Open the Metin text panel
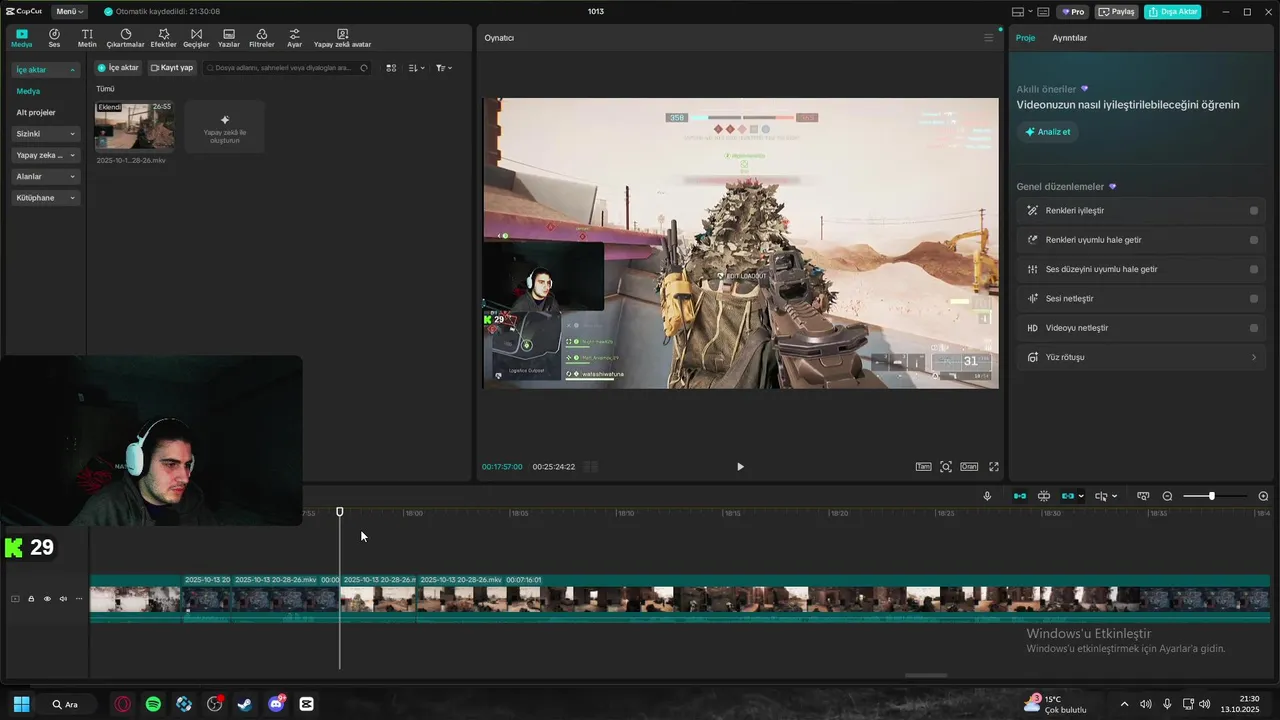The image size is (1280, 720). point(87,38)
